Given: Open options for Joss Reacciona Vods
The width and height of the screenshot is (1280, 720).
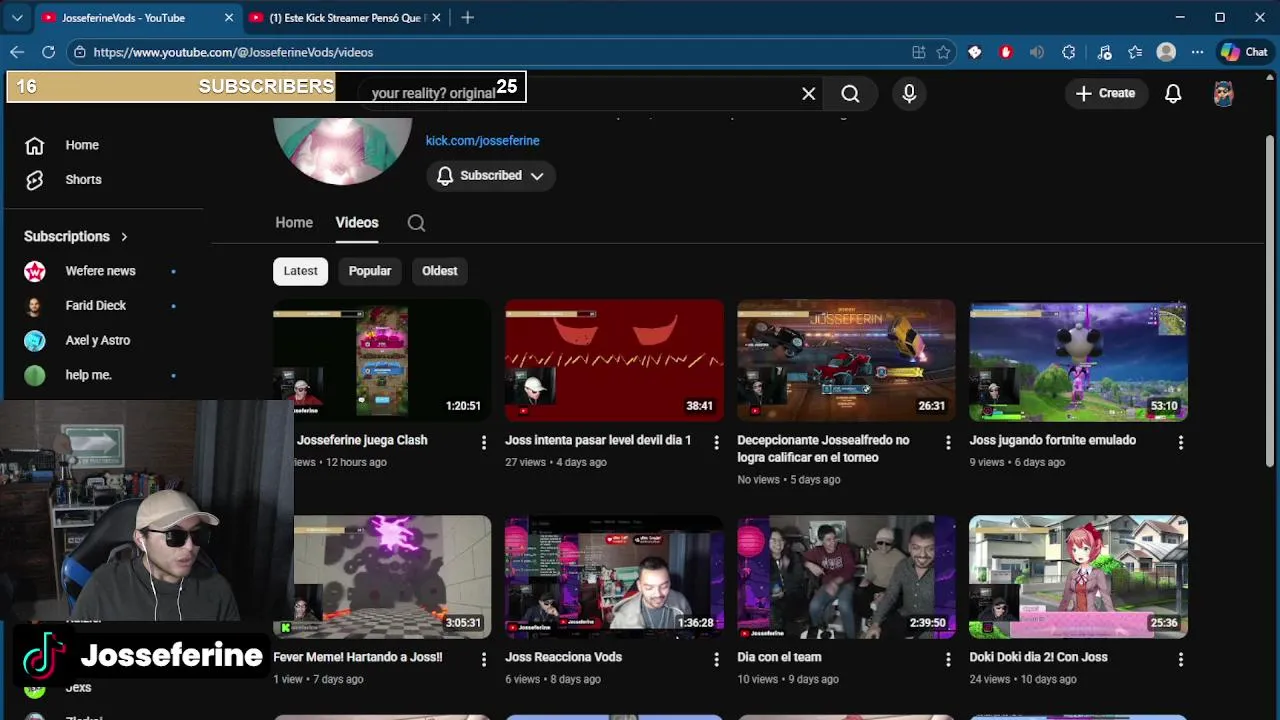Looking at the screenshot, I should pyautogui.click(x=716, y=659).
